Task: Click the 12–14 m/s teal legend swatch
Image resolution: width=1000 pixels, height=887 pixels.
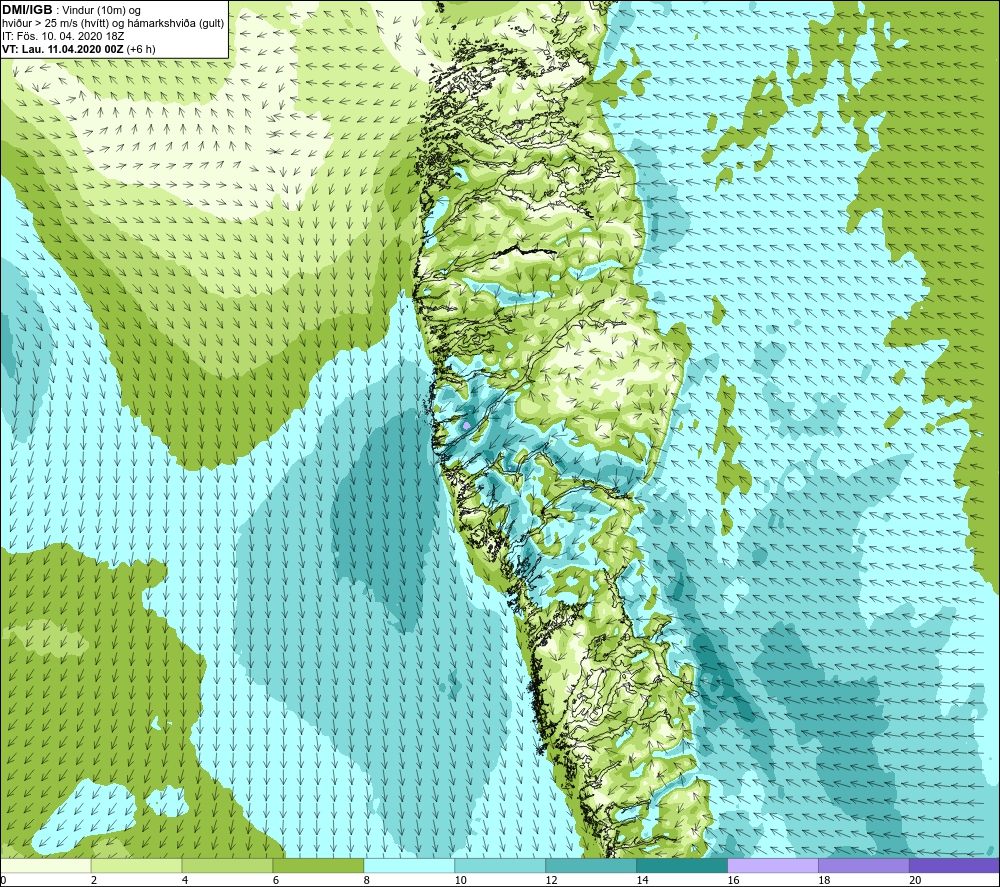Action: coord(591,865)
